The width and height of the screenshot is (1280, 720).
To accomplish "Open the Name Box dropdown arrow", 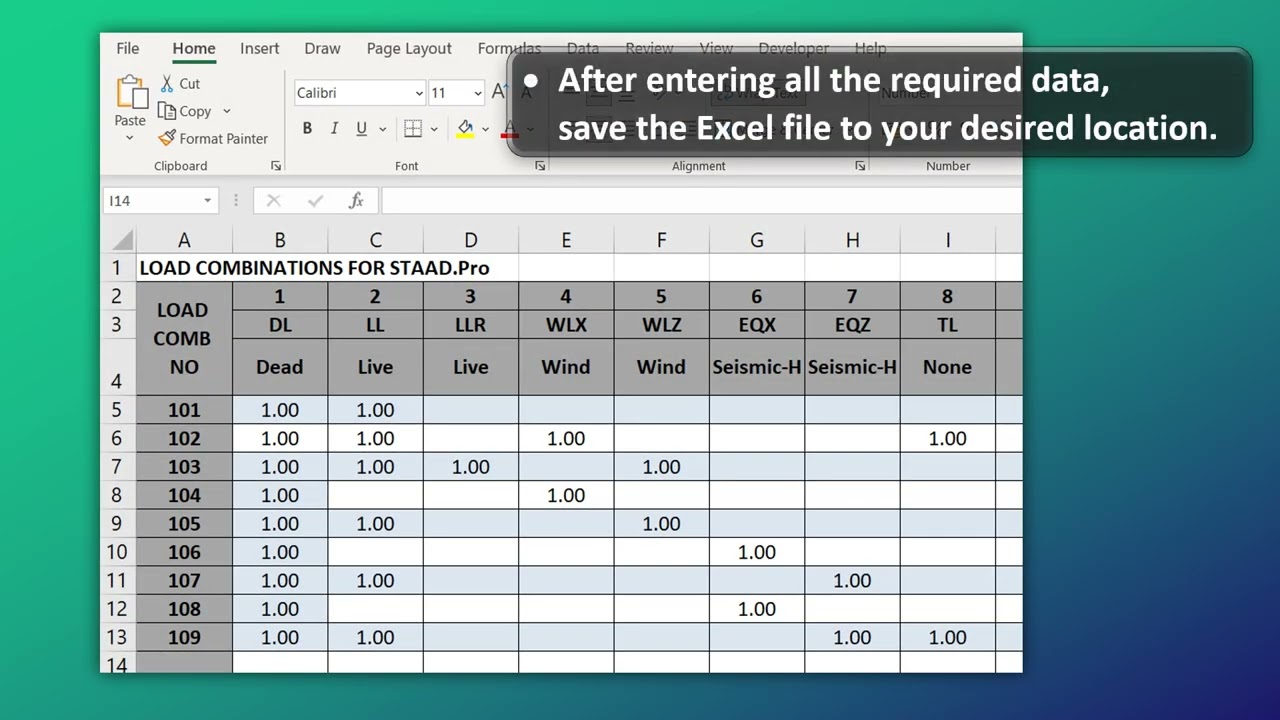I will coord(207,201).
